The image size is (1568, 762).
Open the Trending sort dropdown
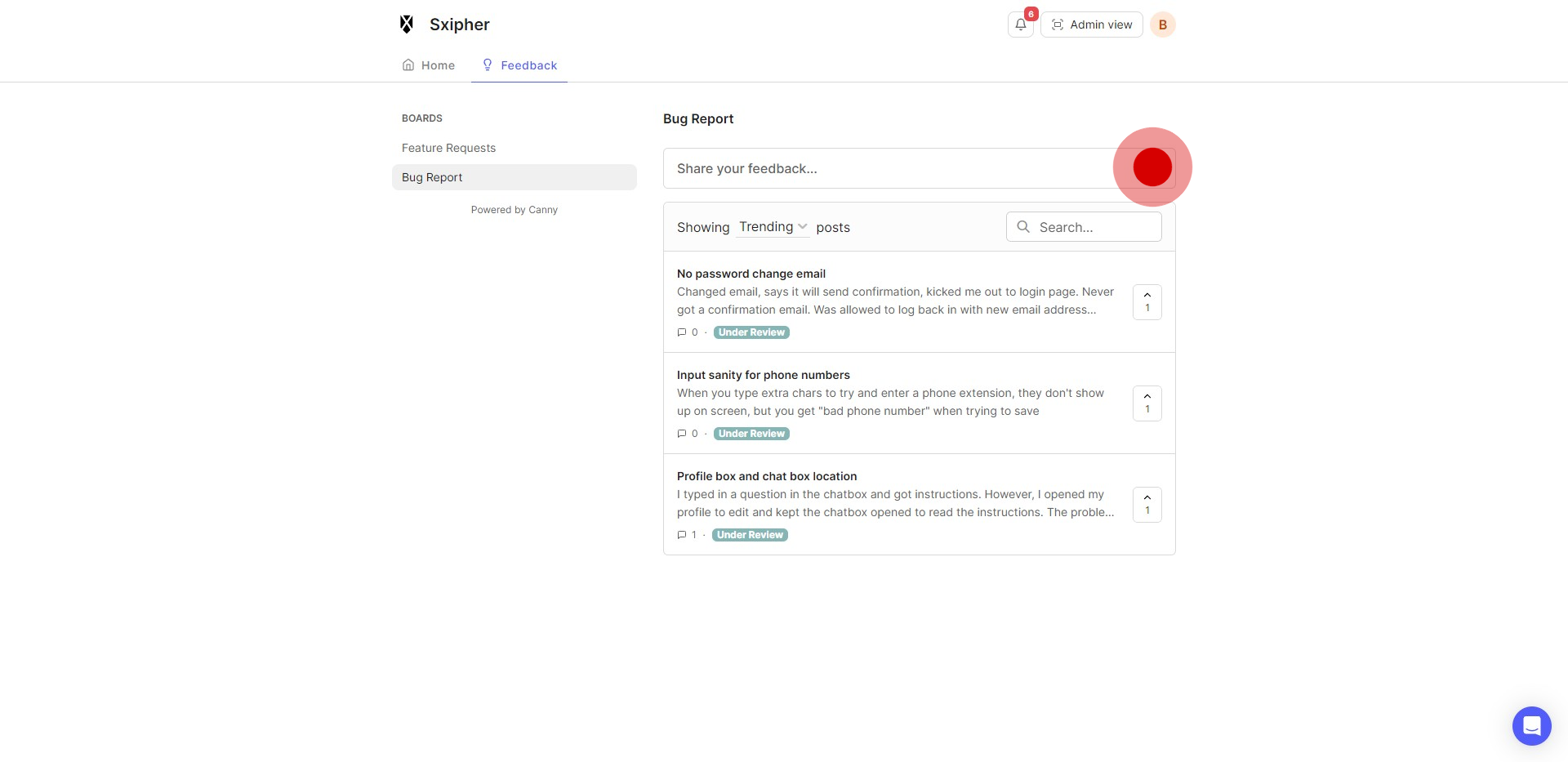point(773,227)
